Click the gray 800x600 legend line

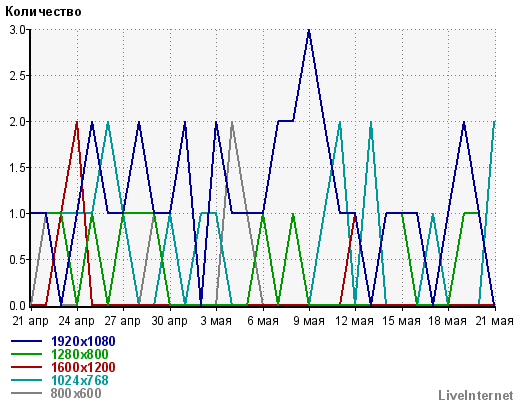tap(27, 393)
